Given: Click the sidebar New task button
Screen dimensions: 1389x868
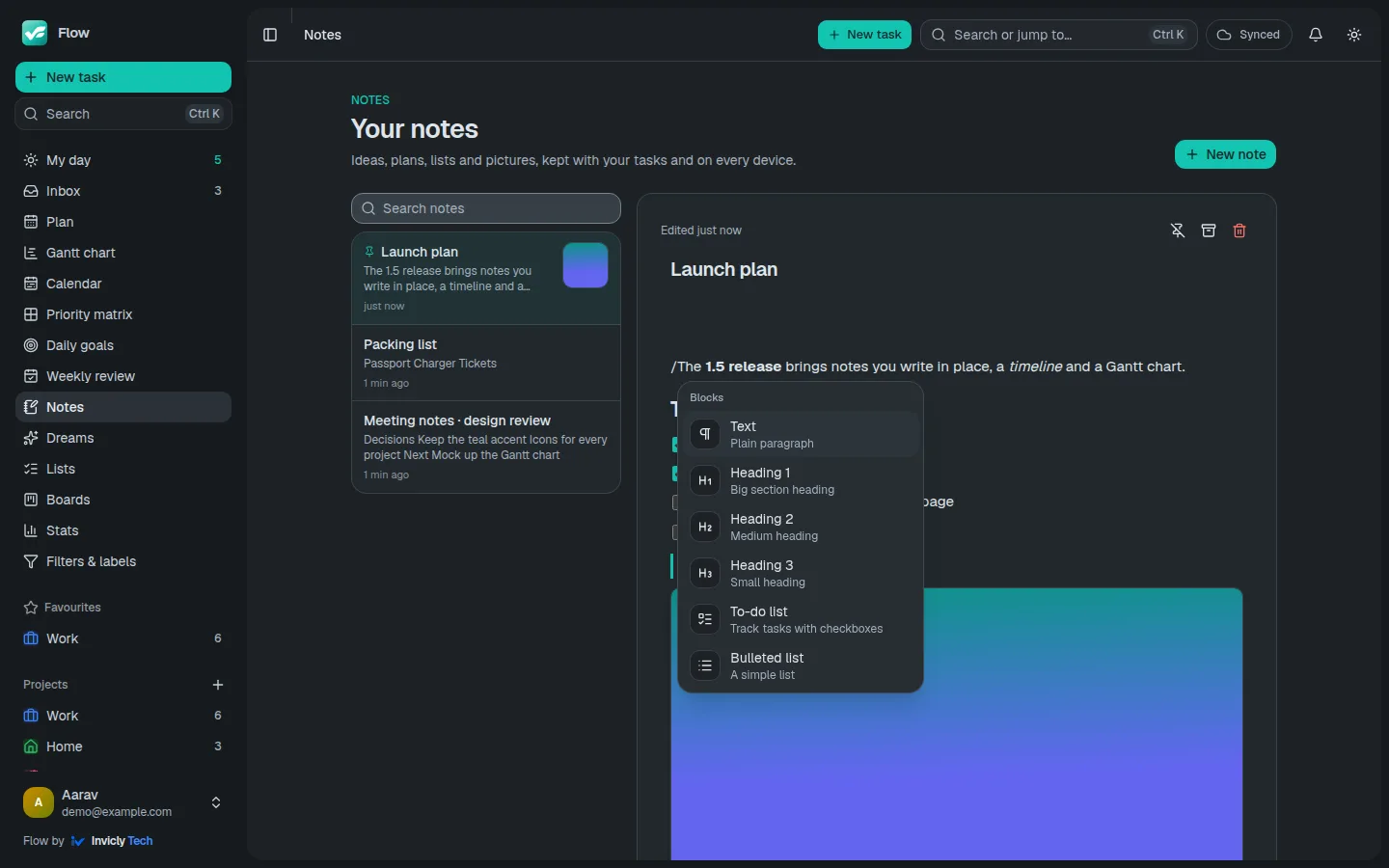Looking at the screenshot, I should coord(123,77).
